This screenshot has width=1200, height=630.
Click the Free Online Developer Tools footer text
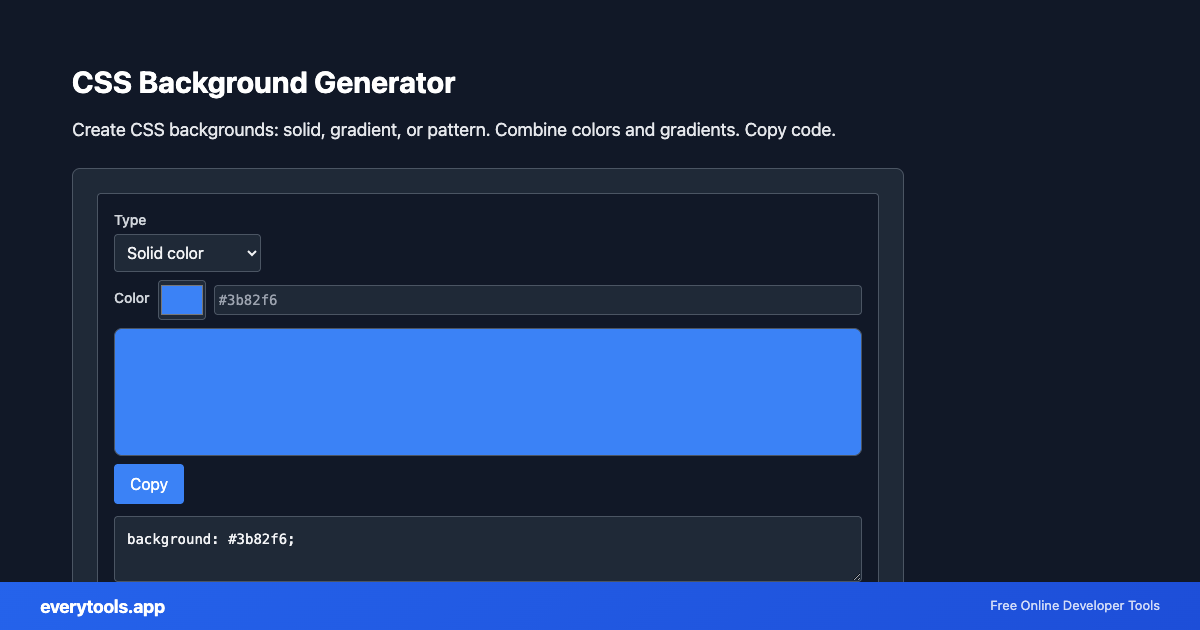coord(1075,606)
